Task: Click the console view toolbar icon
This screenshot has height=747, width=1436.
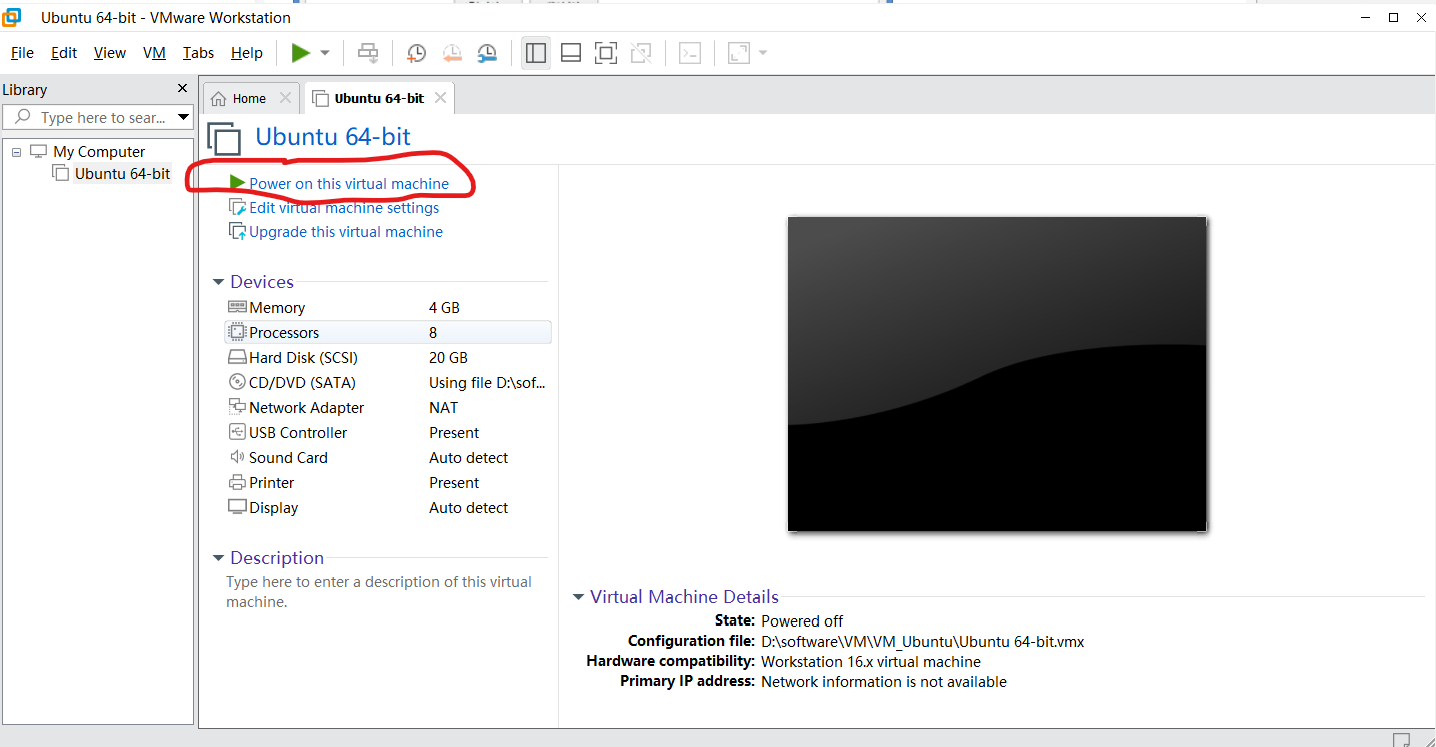Action: 690,53
